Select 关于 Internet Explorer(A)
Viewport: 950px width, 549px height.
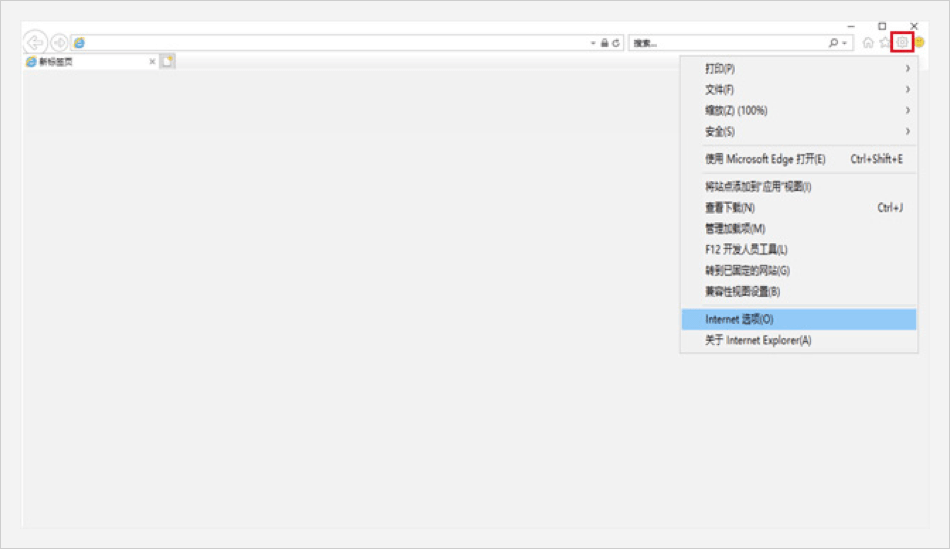coord(758,340)
